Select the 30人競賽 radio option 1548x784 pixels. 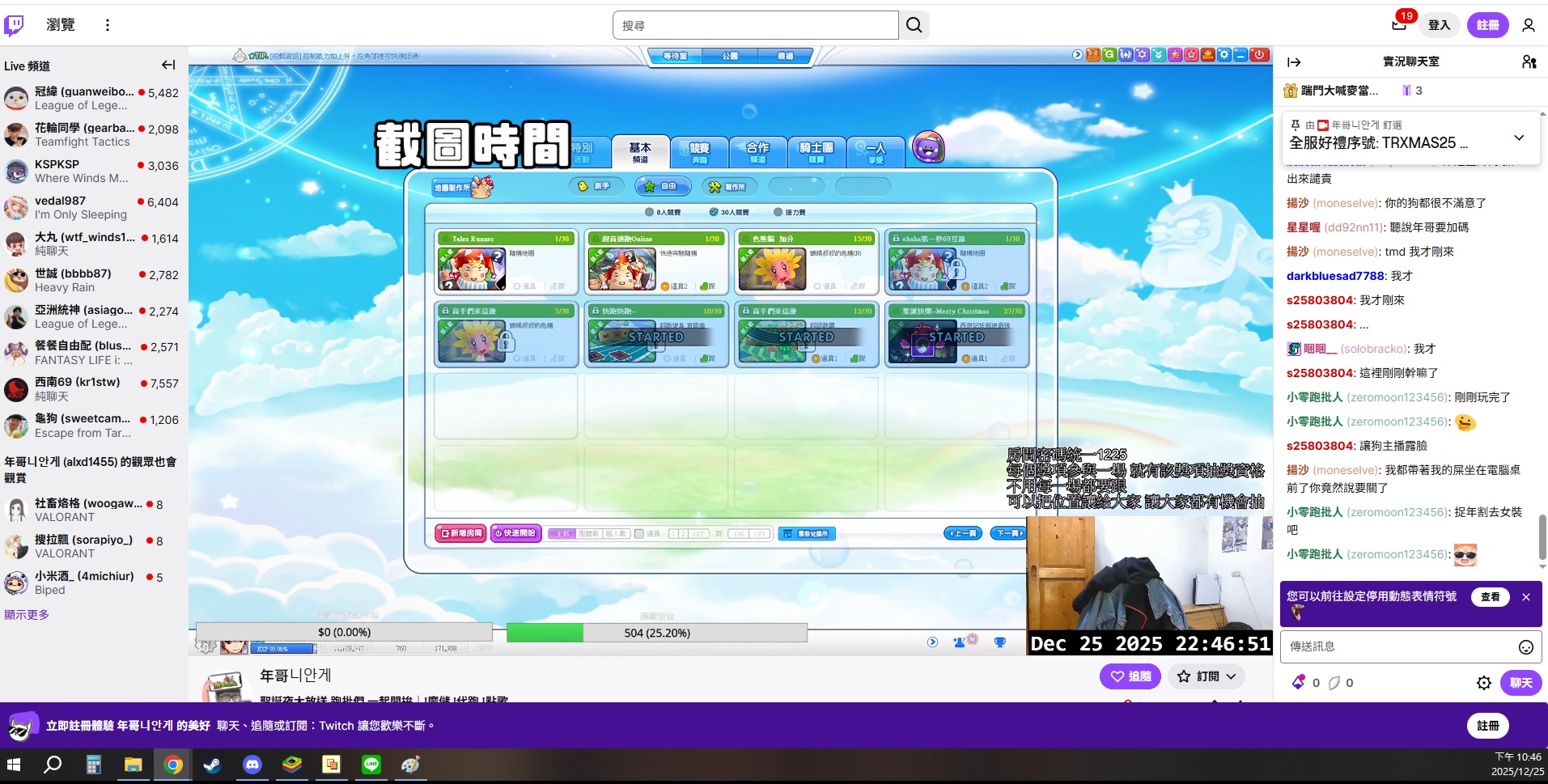pos(714,212)
